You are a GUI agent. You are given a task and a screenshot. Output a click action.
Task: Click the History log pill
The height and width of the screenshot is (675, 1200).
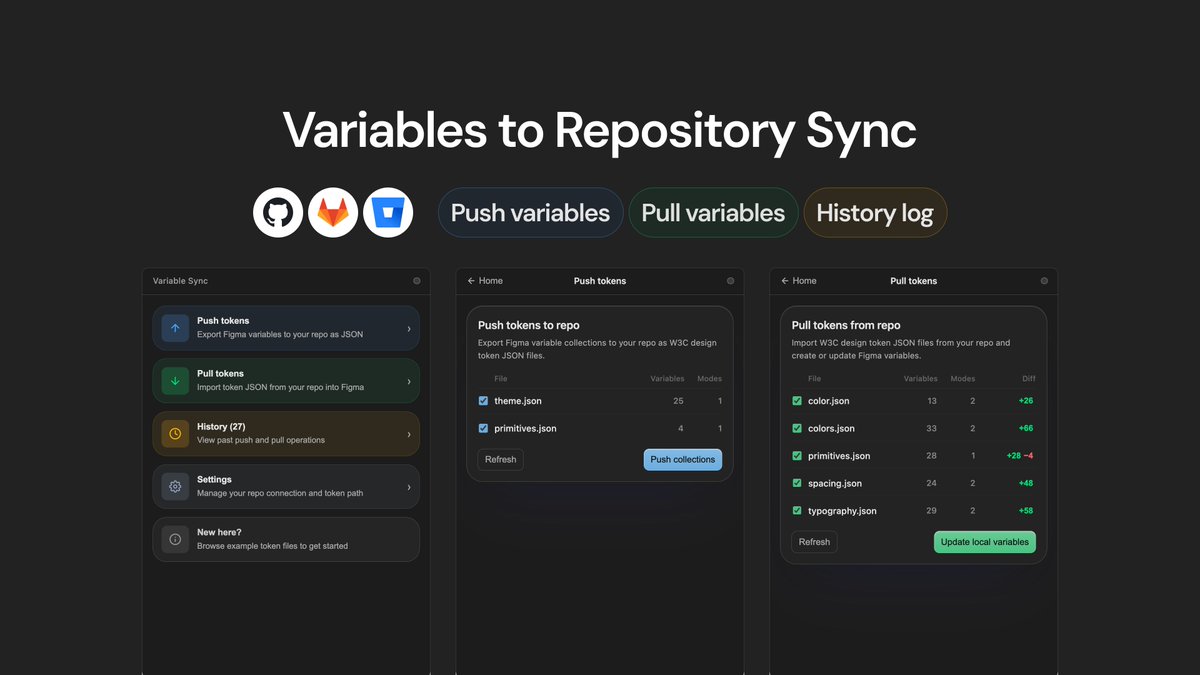[x=875, y=213]
